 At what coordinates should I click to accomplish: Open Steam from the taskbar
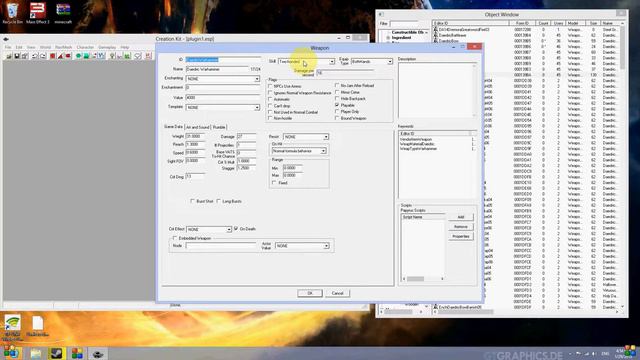[56, 353]
